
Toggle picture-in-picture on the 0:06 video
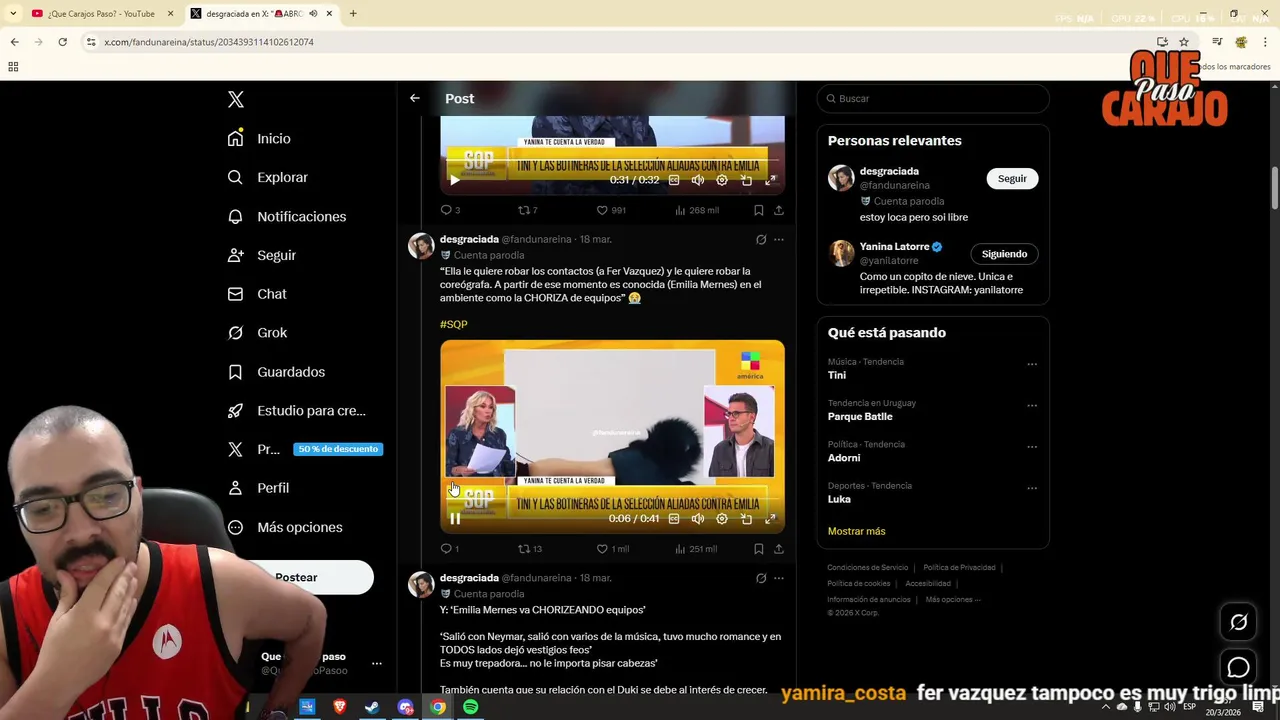[x=746, y=519]
